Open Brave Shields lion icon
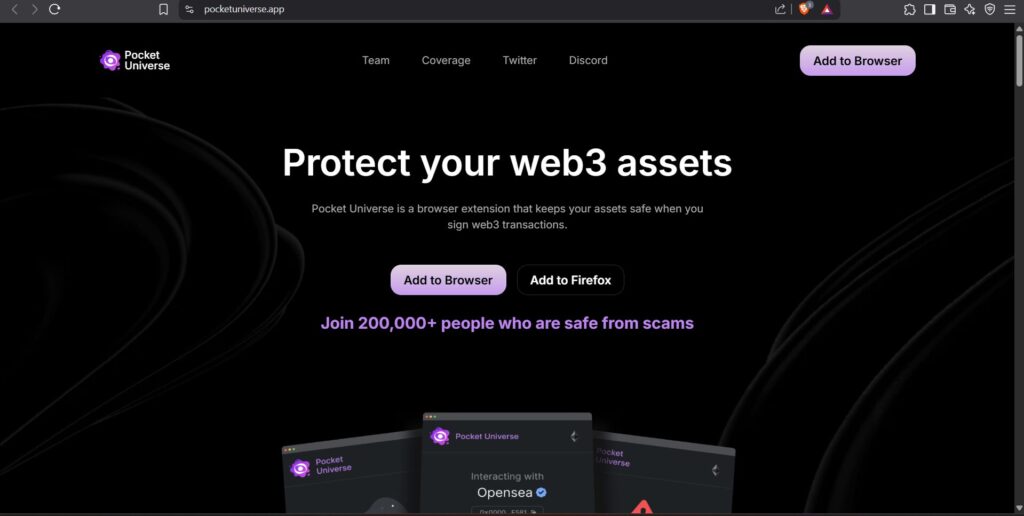This screenshot has width=1024, height=516. tap(805, 9)
